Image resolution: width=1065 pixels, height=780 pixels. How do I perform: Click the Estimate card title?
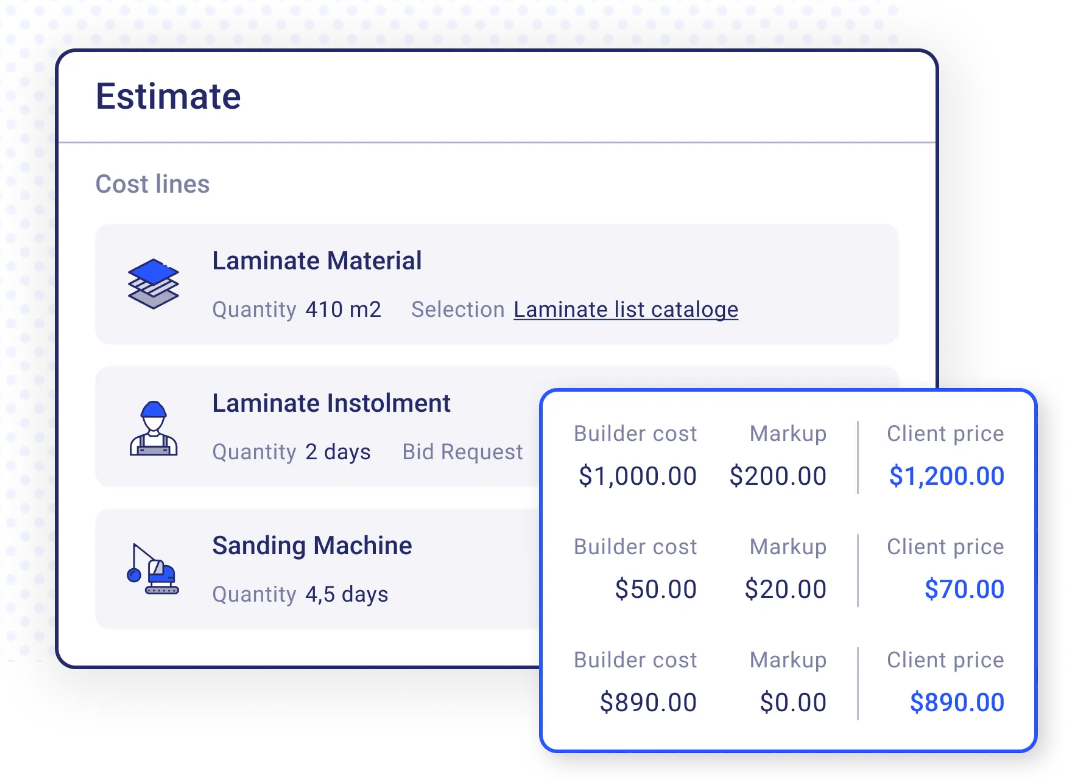click(x=168, y=96)
